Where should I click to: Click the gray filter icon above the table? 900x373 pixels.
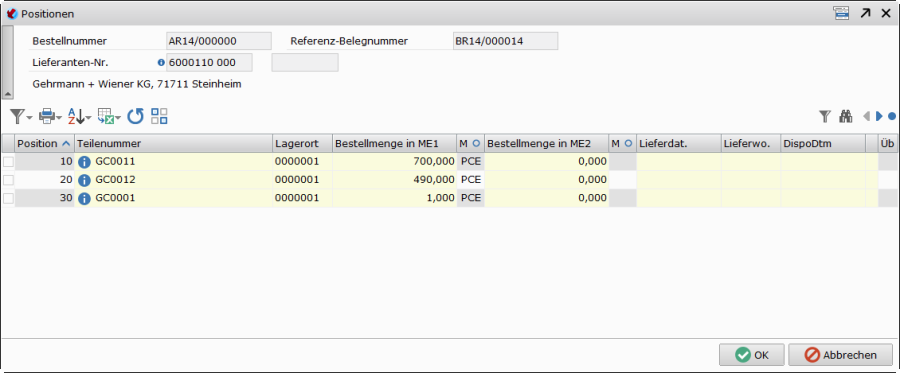click(825, 116)
